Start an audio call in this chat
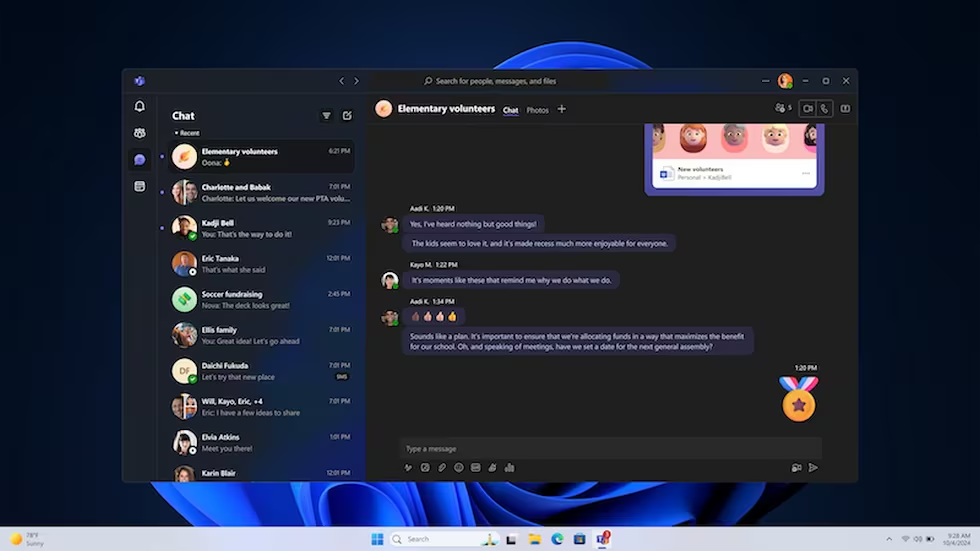The width and height of the screenshot is (980, 551). point(824,109)
